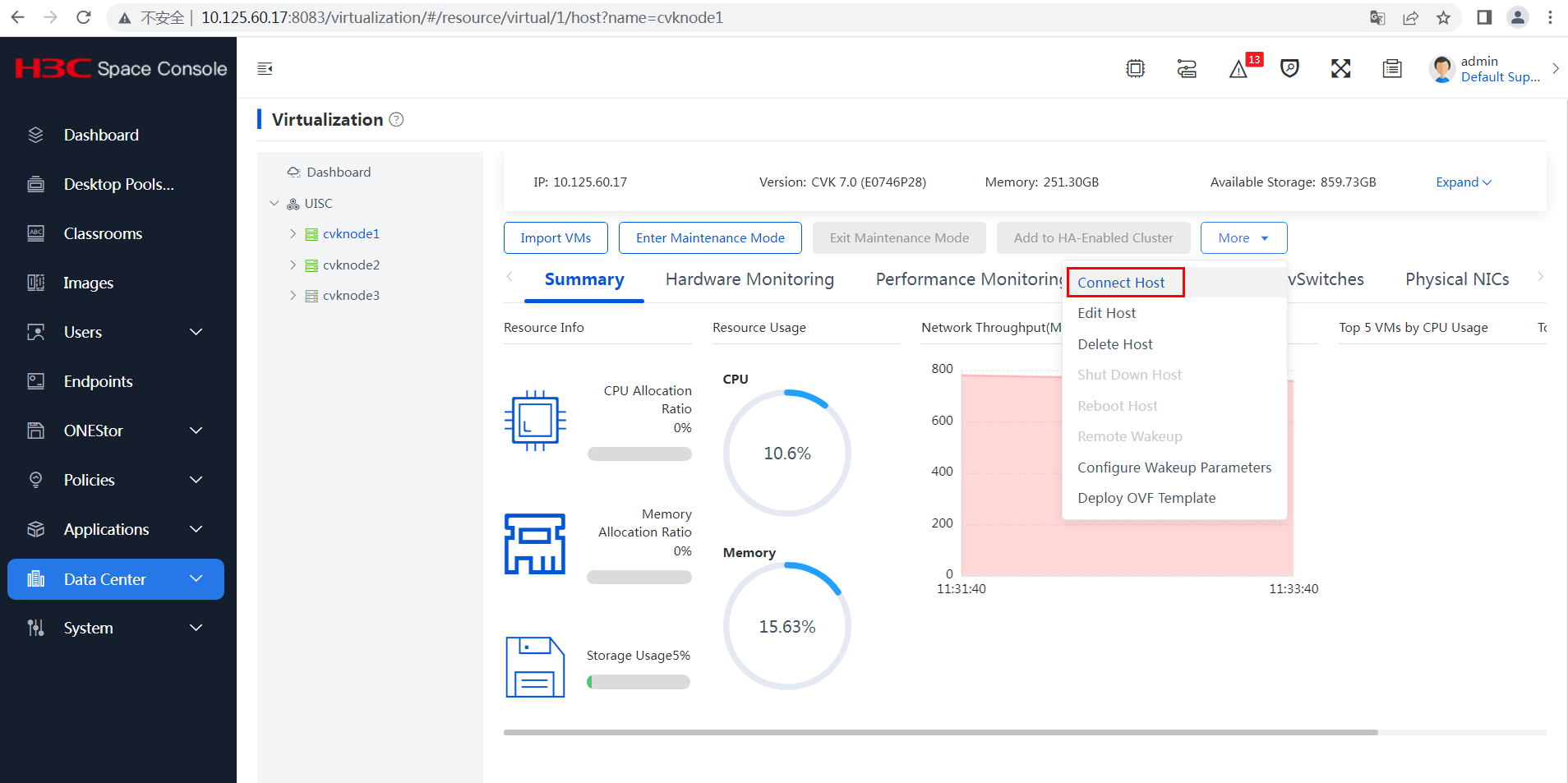Reload the page with browser refresh button
Screen dimensions: 1568x783
point(83,17)
